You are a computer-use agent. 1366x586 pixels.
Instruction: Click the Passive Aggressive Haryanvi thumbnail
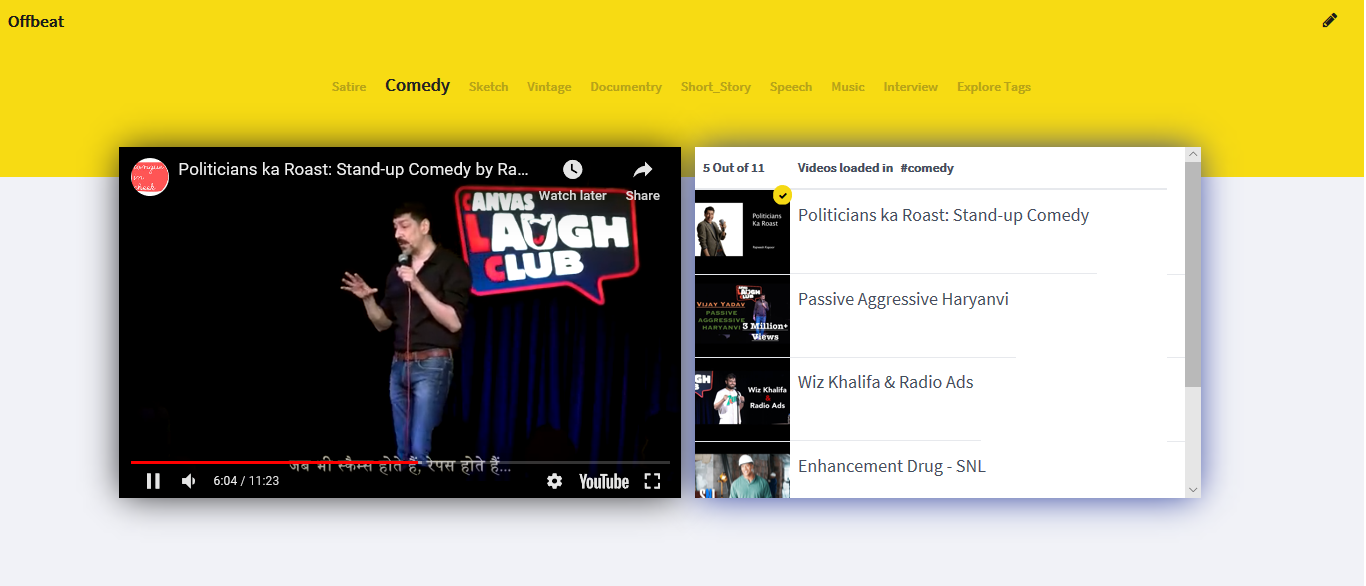click(742, 316)
